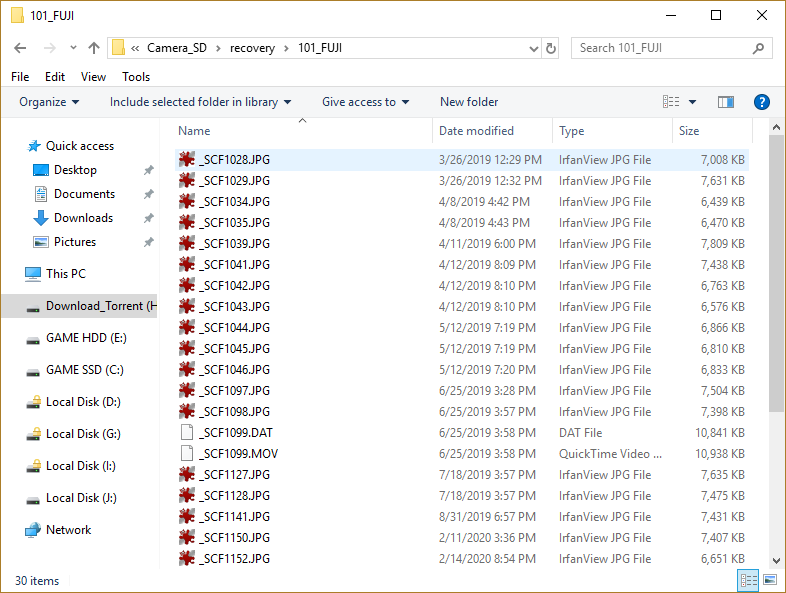Screen dimensions: 786x593
Task: Select Local Disk (G:)
Action: pos(83,434)
